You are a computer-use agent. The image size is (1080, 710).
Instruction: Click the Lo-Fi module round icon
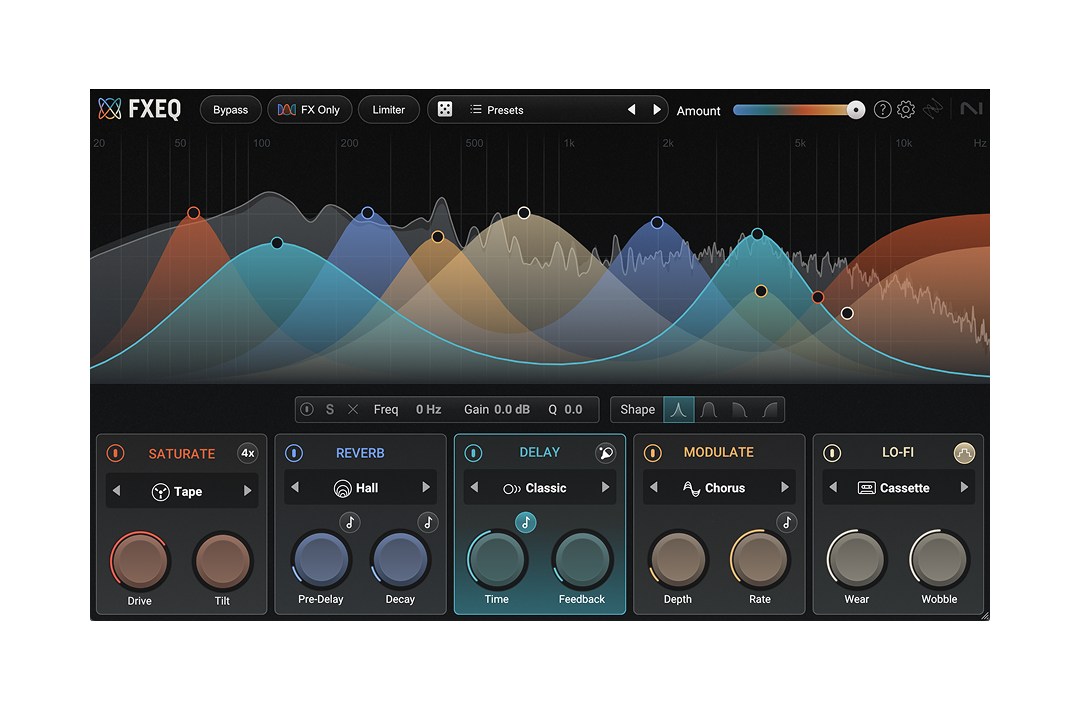pos(964,453)
